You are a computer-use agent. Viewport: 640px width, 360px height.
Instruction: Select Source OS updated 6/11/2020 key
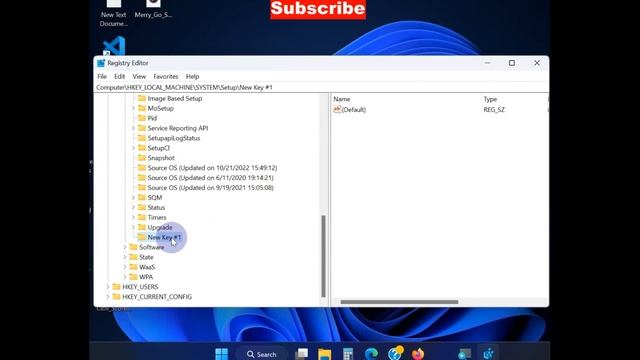tap(211, 178)
